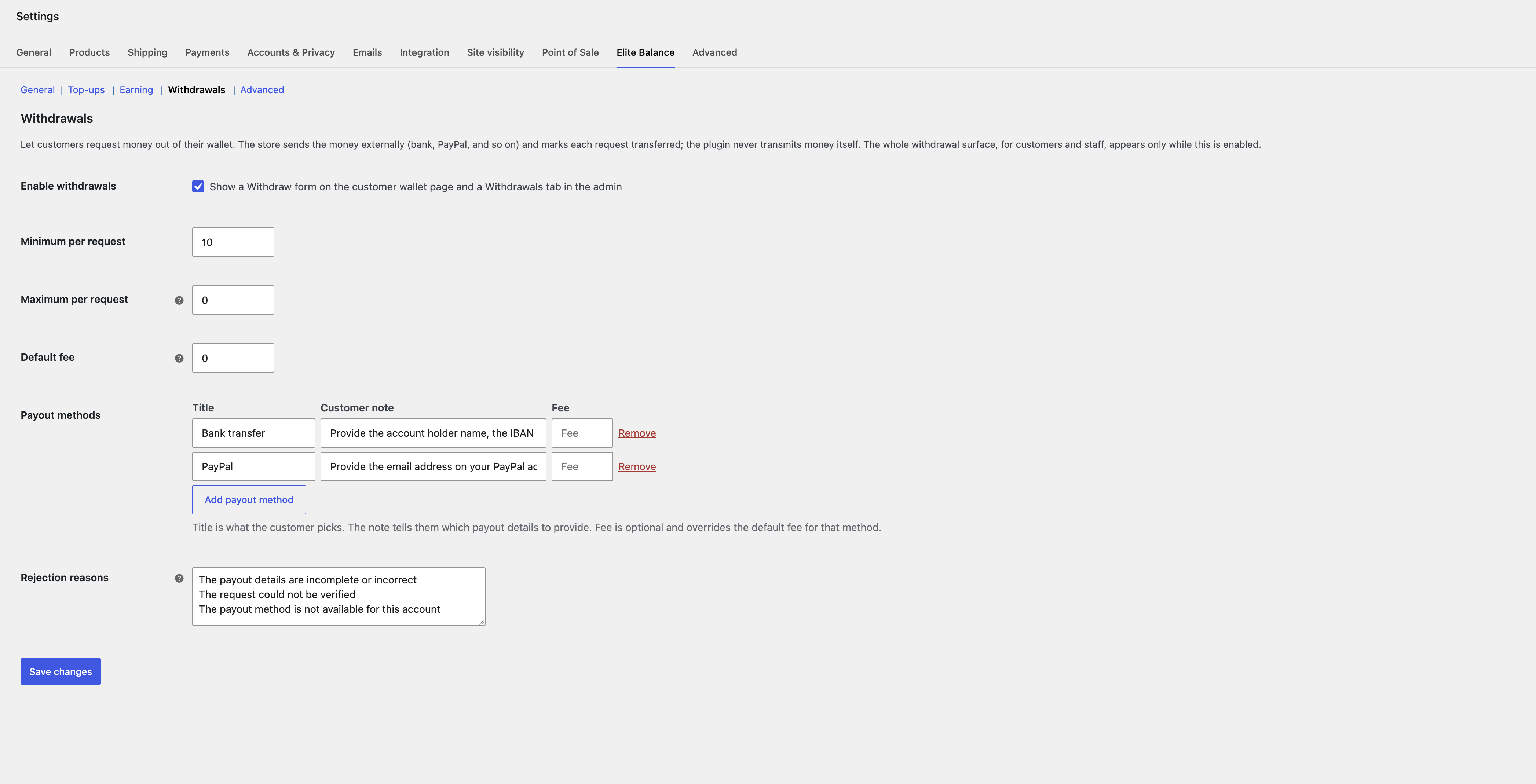
Task: Open the Advanced subsection link
Action: [x=262, y=90]
